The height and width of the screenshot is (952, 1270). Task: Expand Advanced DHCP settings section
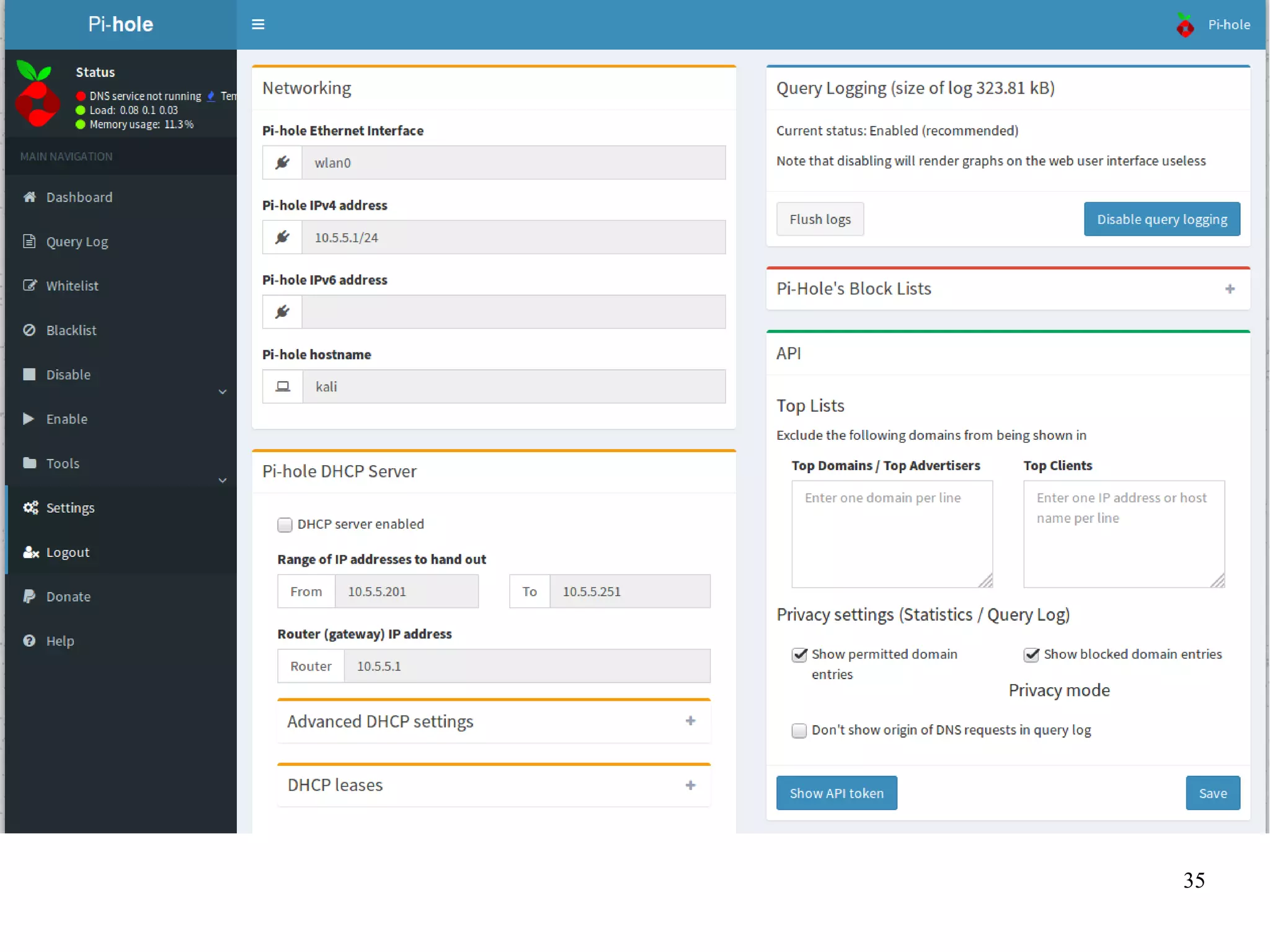click(x=690, y=721)
